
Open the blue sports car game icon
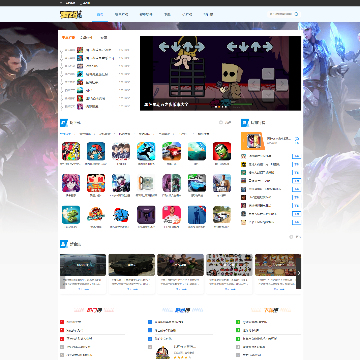tap(197, 183)
